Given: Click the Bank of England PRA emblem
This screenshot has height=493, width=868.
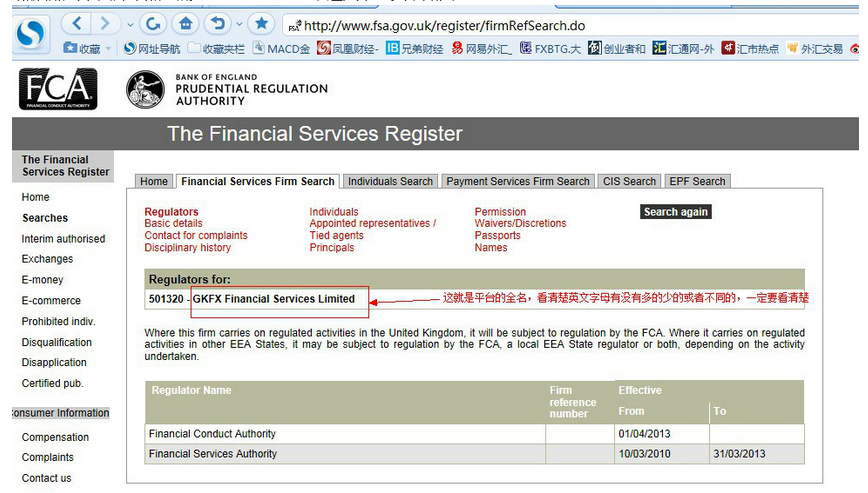Looking at the screenshot, I should tap(145, 89).
